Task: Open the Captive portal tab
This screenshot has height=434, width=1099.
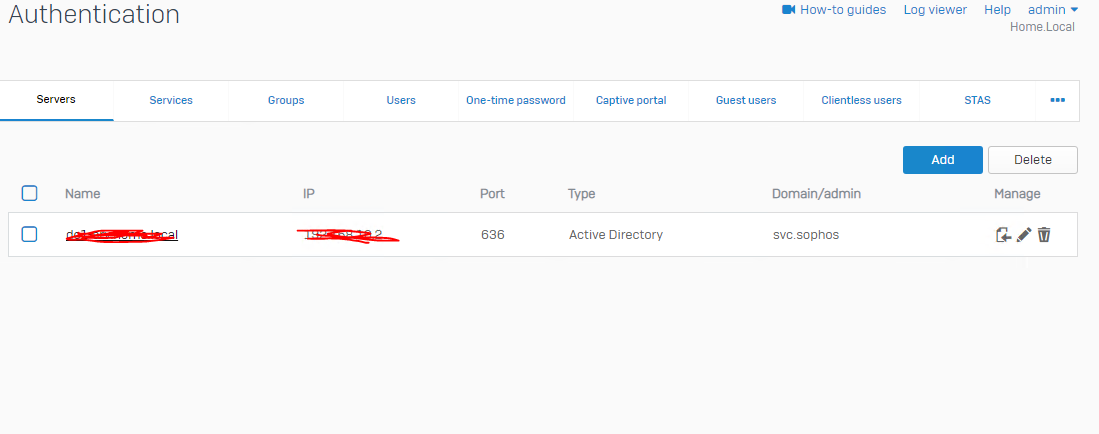Action: (631, 100)
